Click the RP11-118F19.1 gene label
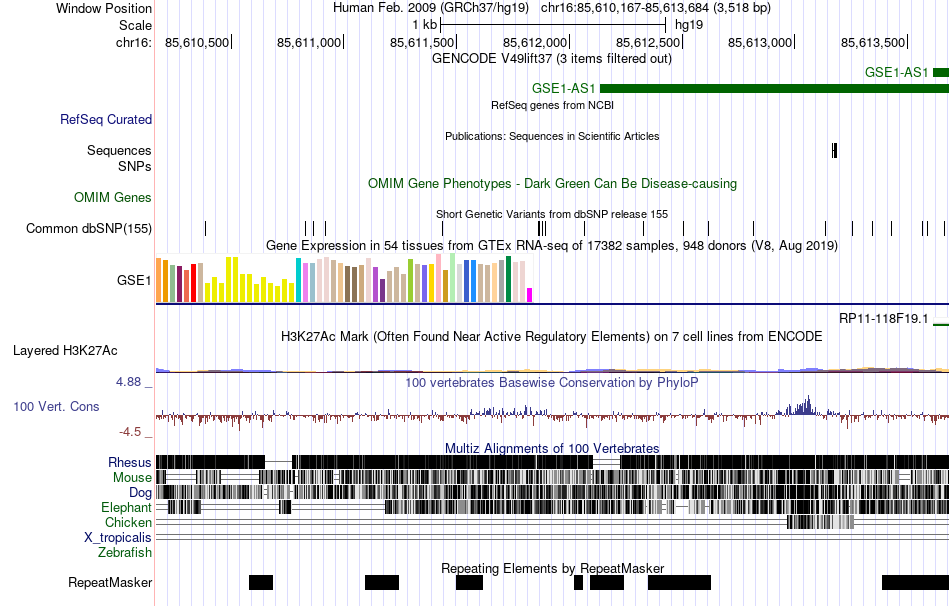 (883, 318)
